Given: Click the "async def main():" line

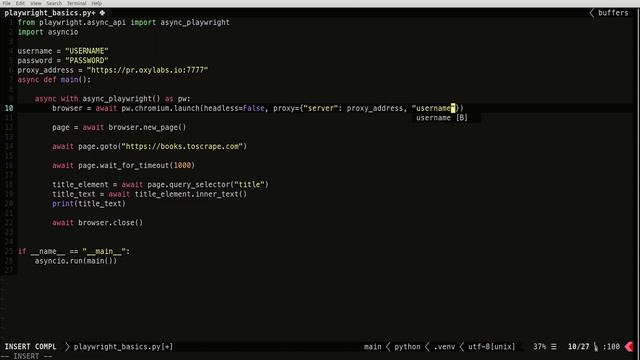Looking at the screenshot, I should 54,80.
